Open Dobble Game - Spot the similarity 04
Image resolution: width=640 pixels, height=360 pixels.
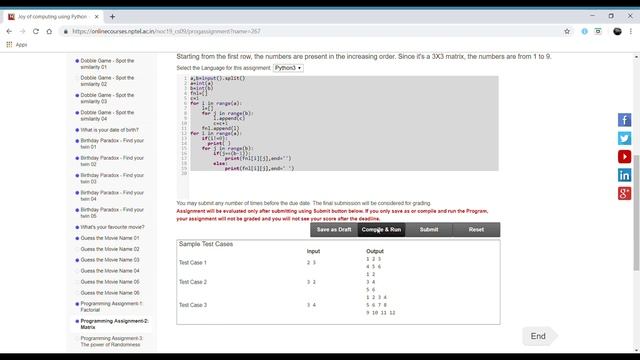pos(107,116)
